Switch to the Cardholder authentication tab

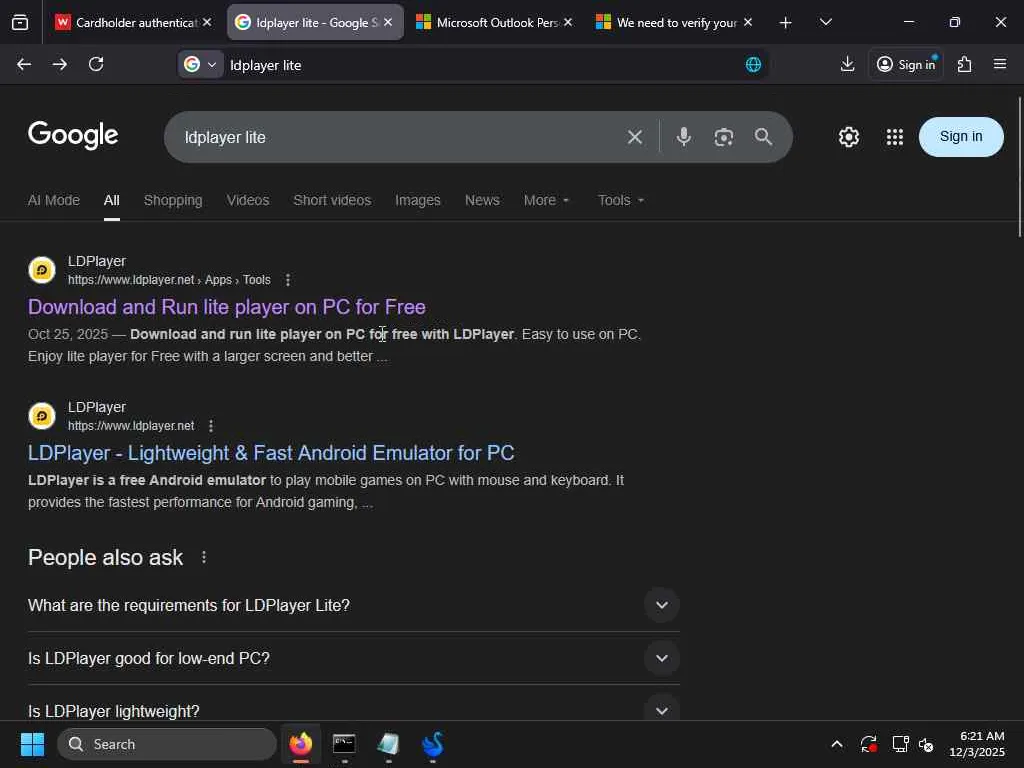[134, 22]
